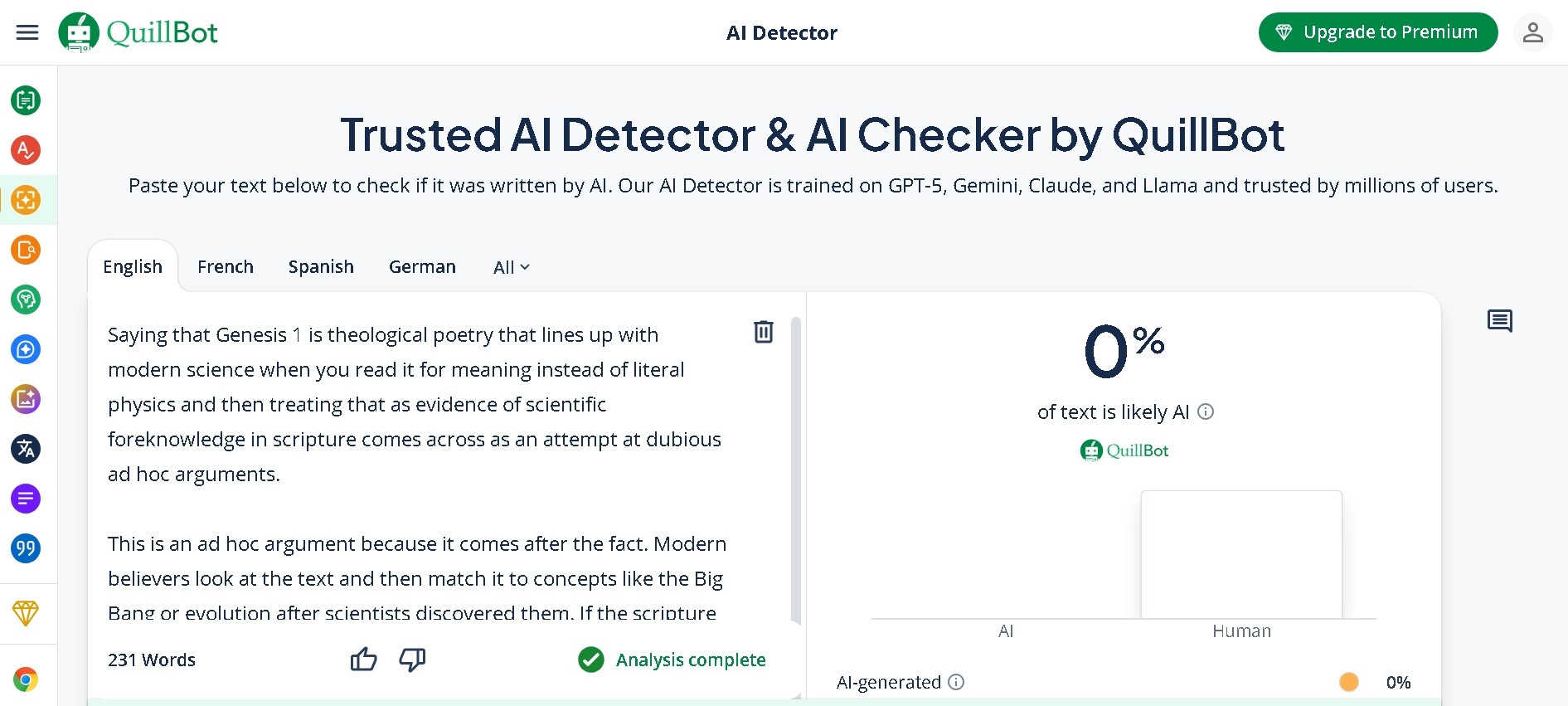The width and height of the screenshot is (1568, 706).
Task: Open the hamburger navigation menu
Action: tap(27, 32)
